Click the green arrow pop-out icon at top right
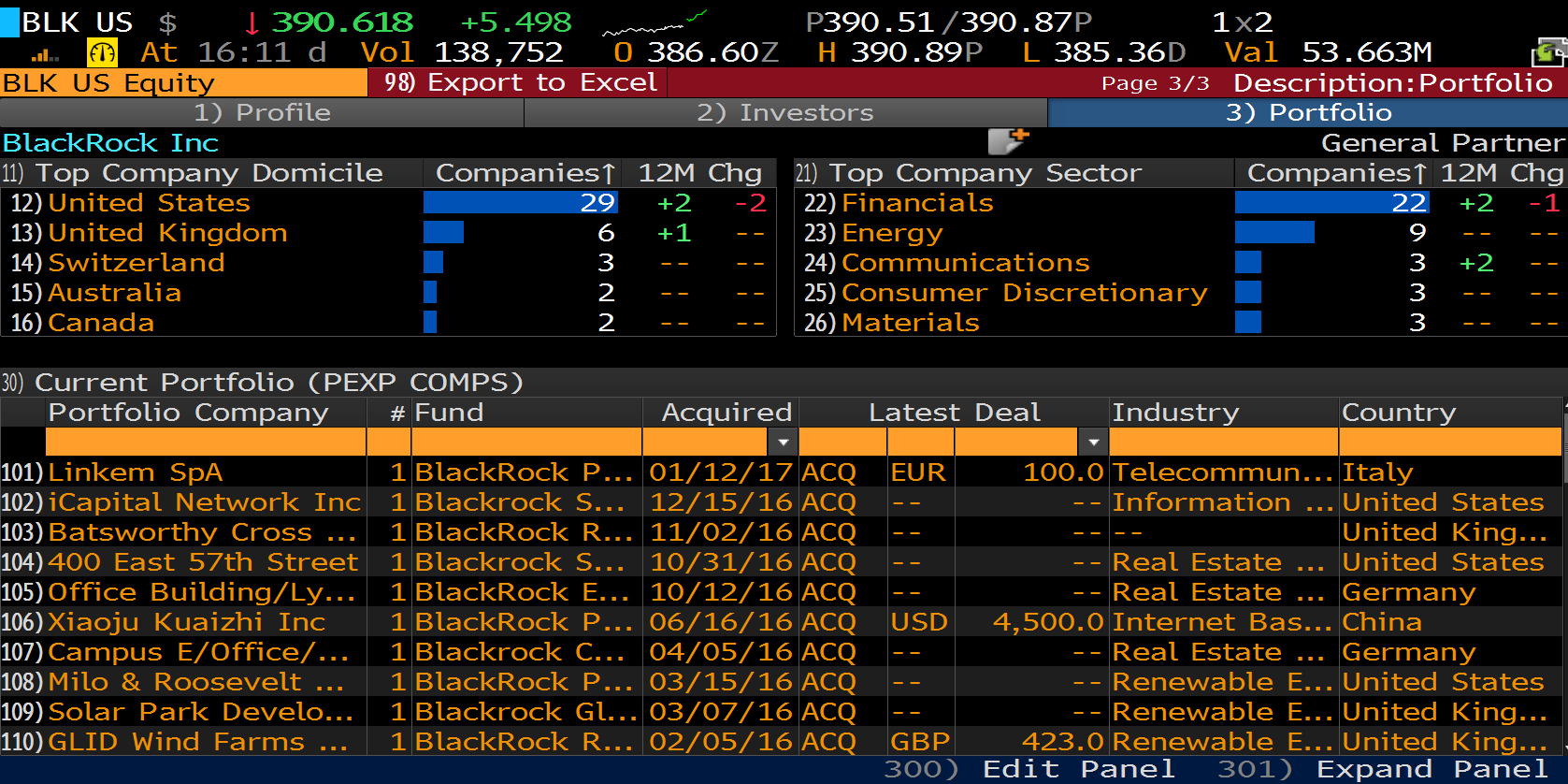1568x784 pixels. (1548, 53)
